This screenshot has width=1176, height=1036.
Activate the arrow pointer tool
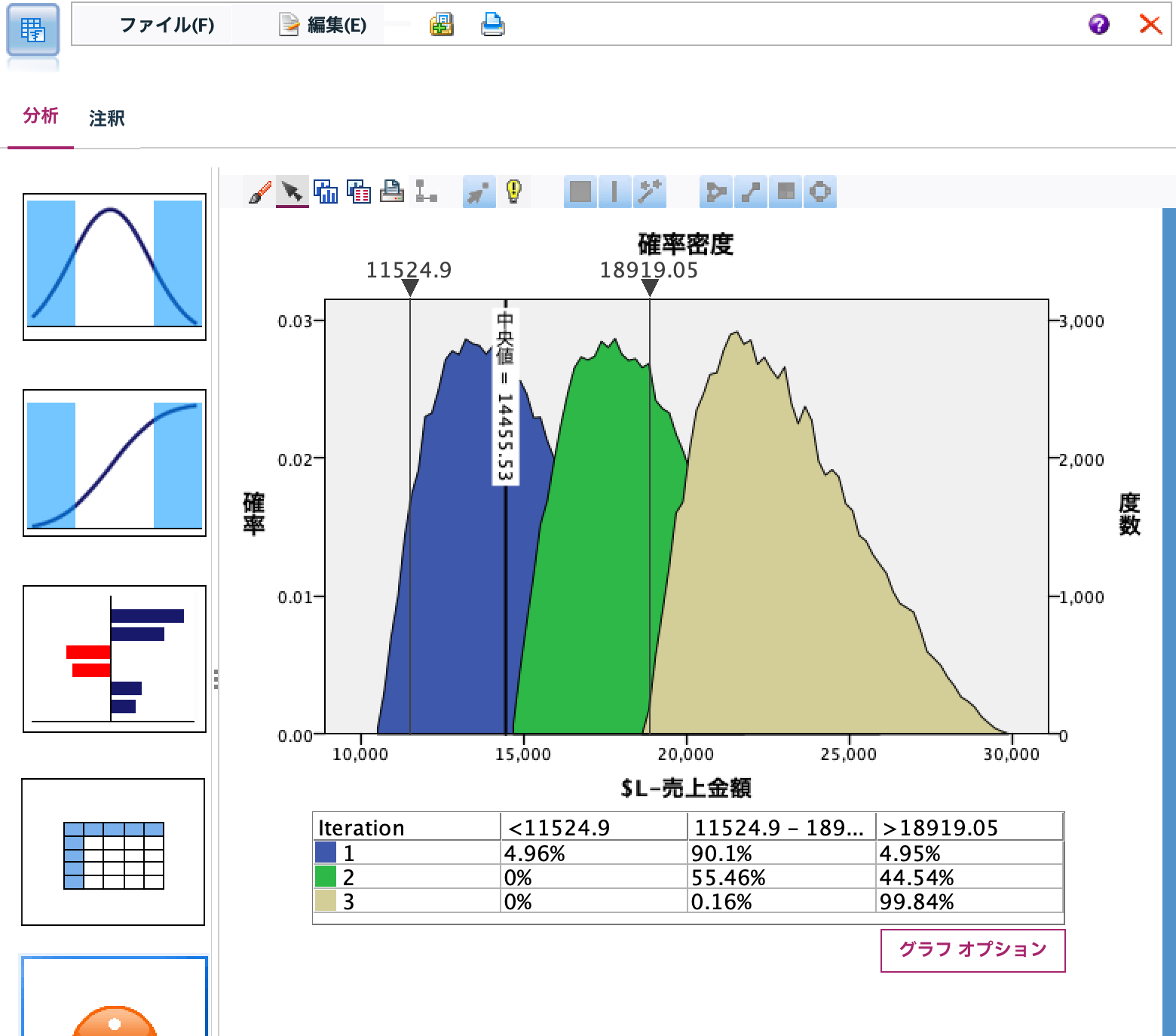coord(294,192)
